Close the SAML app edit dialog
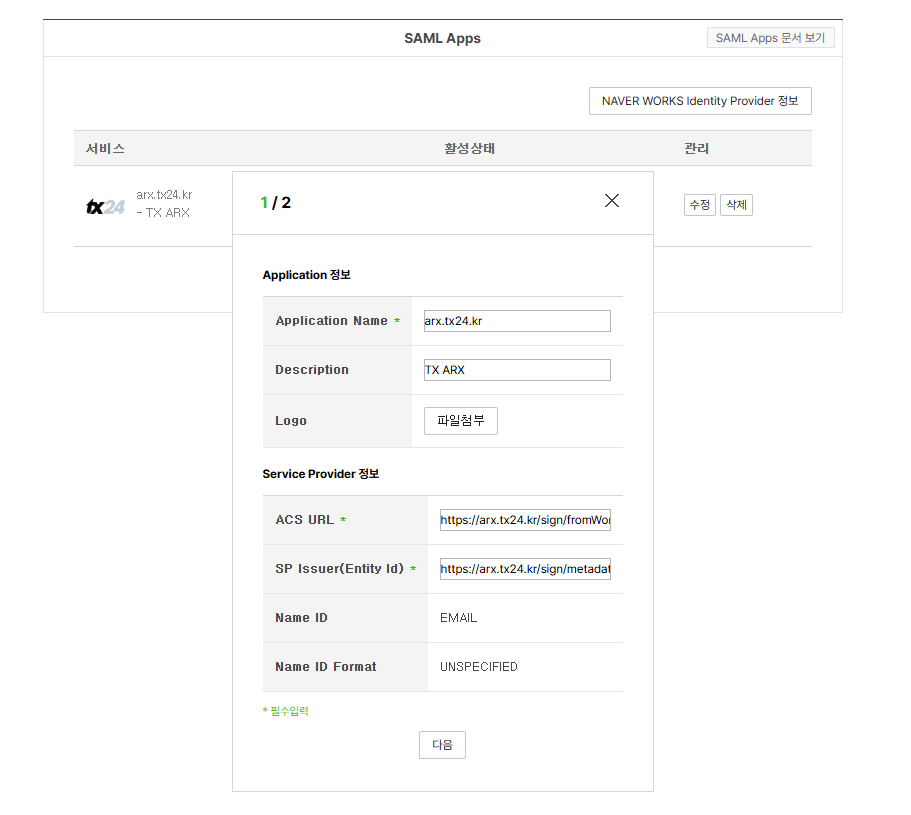 tap(612, 201)
